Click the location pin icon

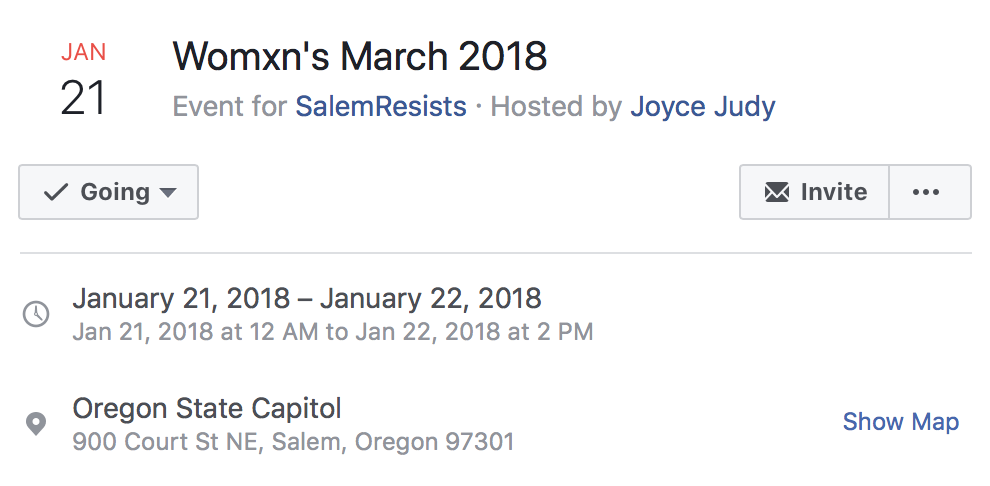point(36,424)
